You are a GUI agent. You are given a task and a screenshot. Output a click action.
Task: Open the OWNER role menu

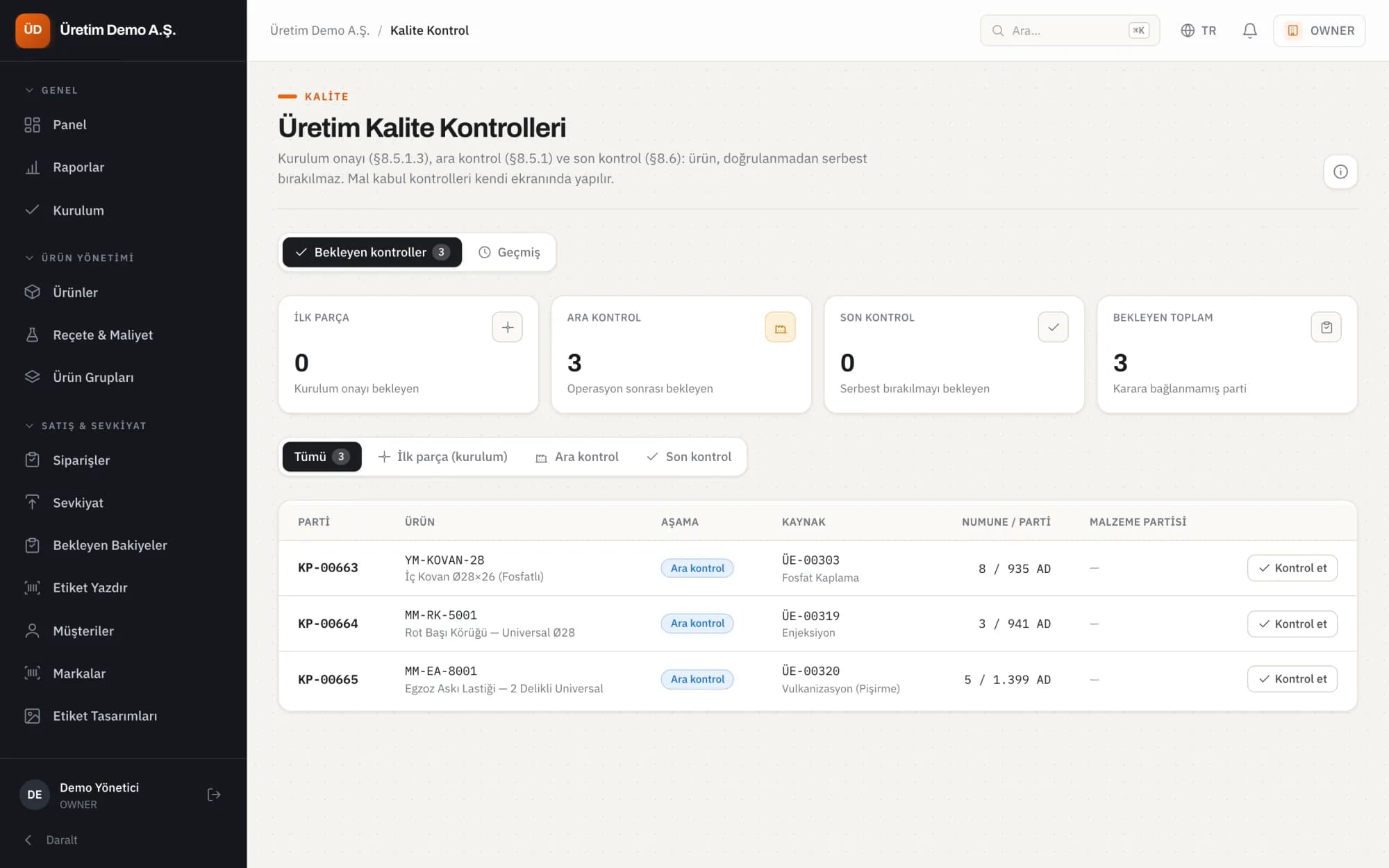(1319, 31)
